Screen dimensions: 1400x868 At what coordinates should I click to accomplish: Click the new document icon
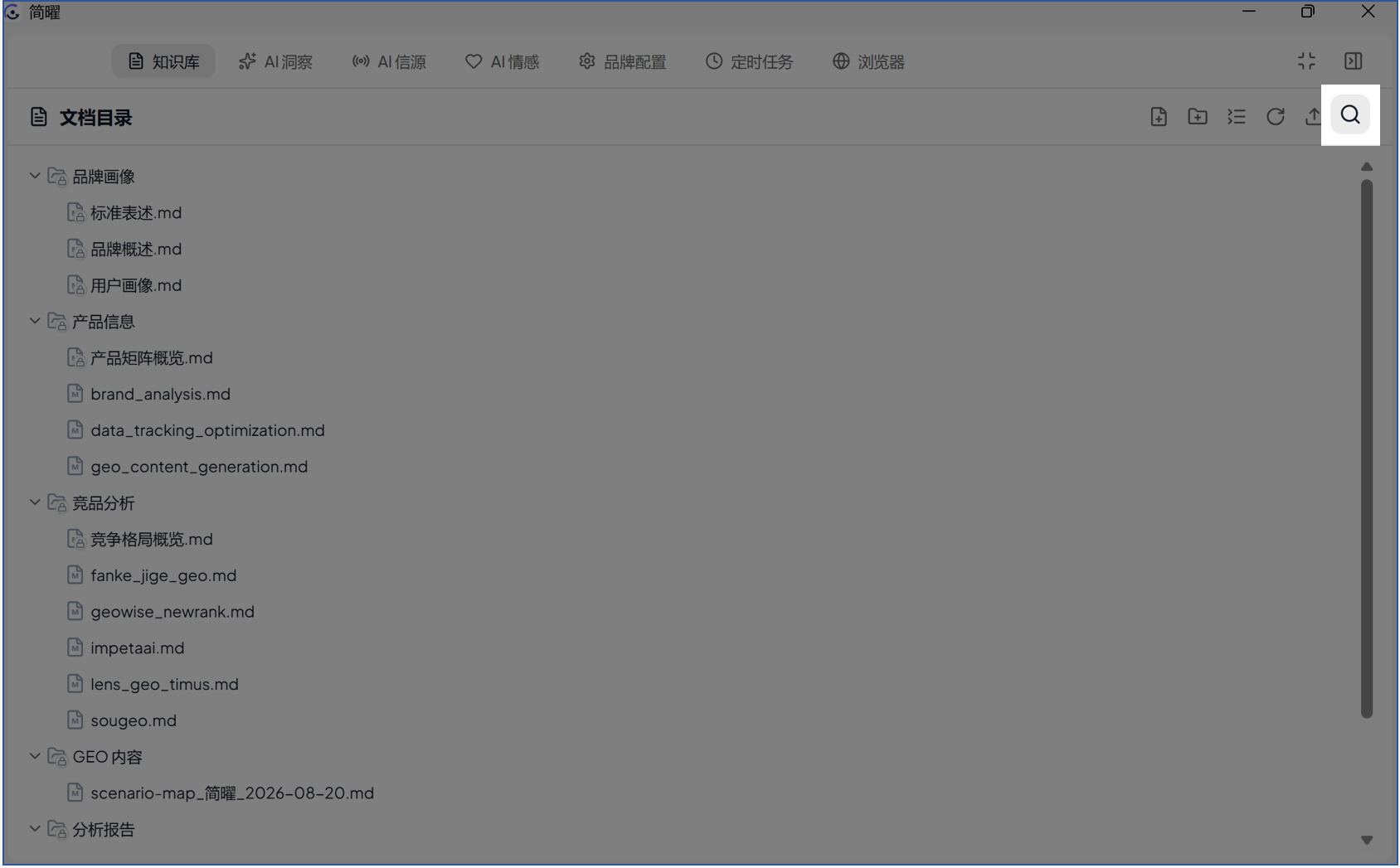1159,117
